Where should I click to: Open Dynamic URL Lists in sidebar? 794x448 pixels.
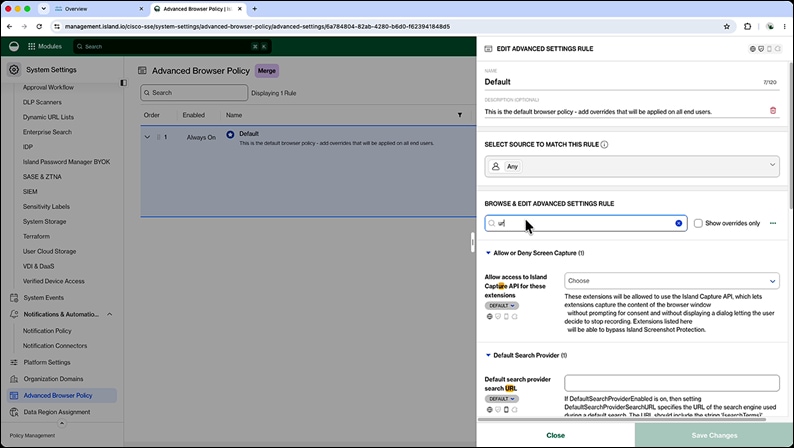coord(48,117)
